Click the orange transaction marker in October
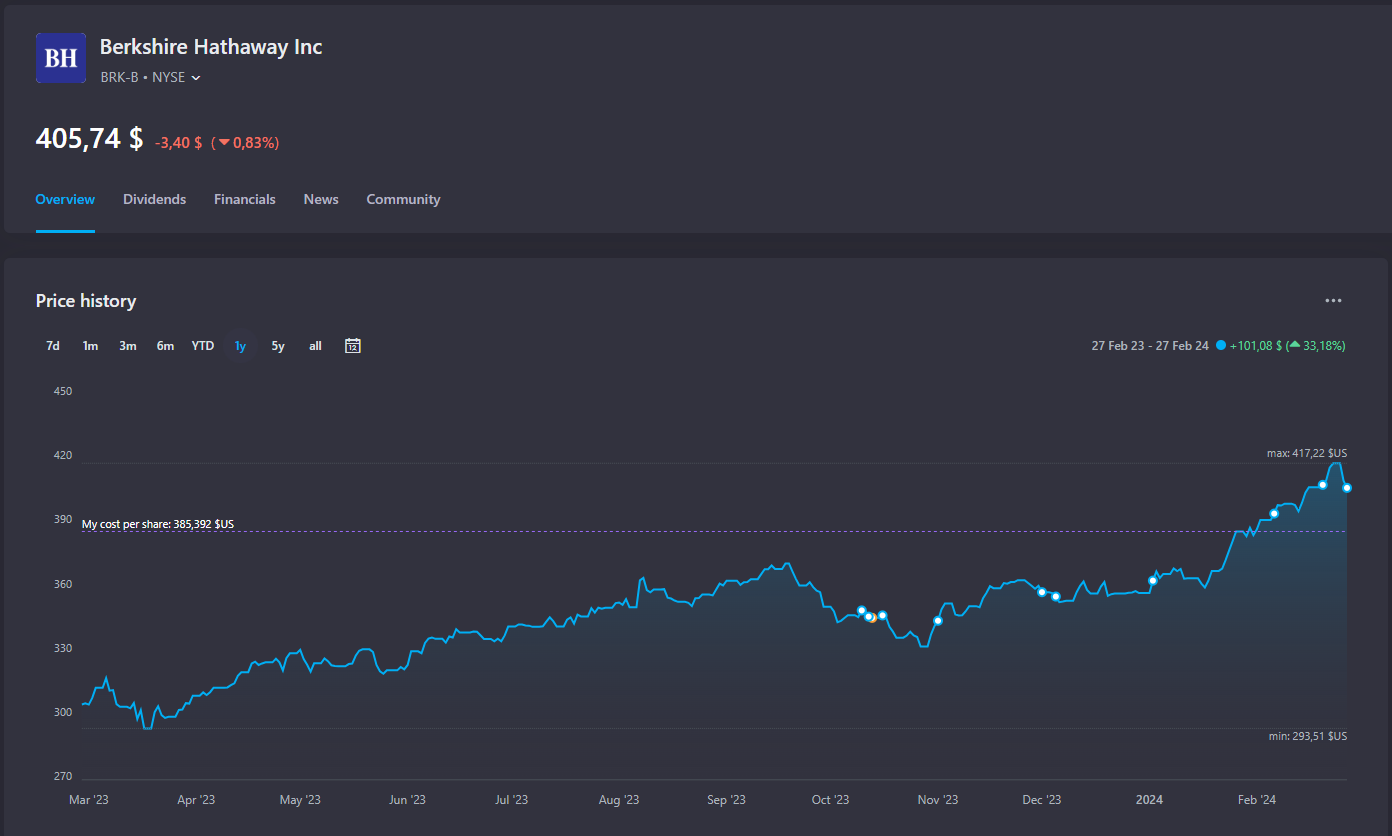This screenshot has height=836, width=1392. click(x=872, y=618)
